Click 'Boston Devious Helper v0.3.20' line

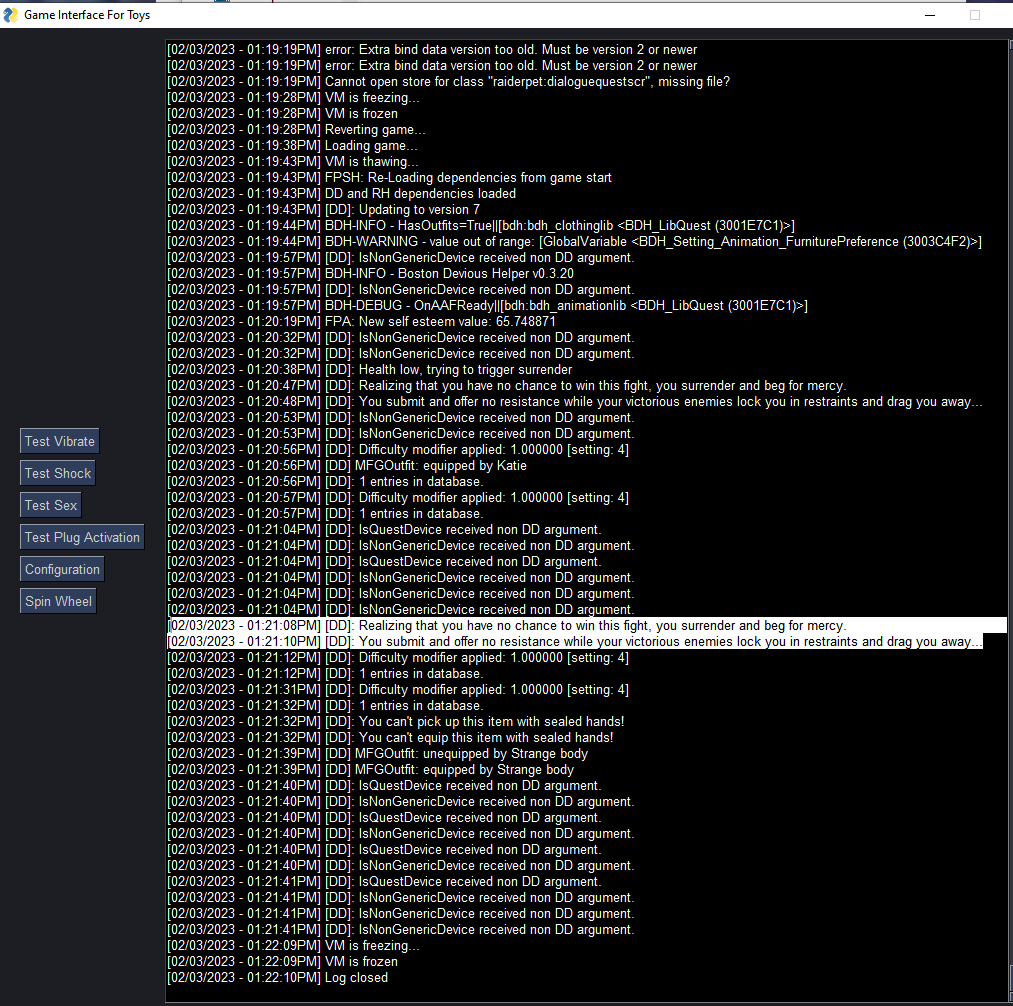click(x=371, y=273)
